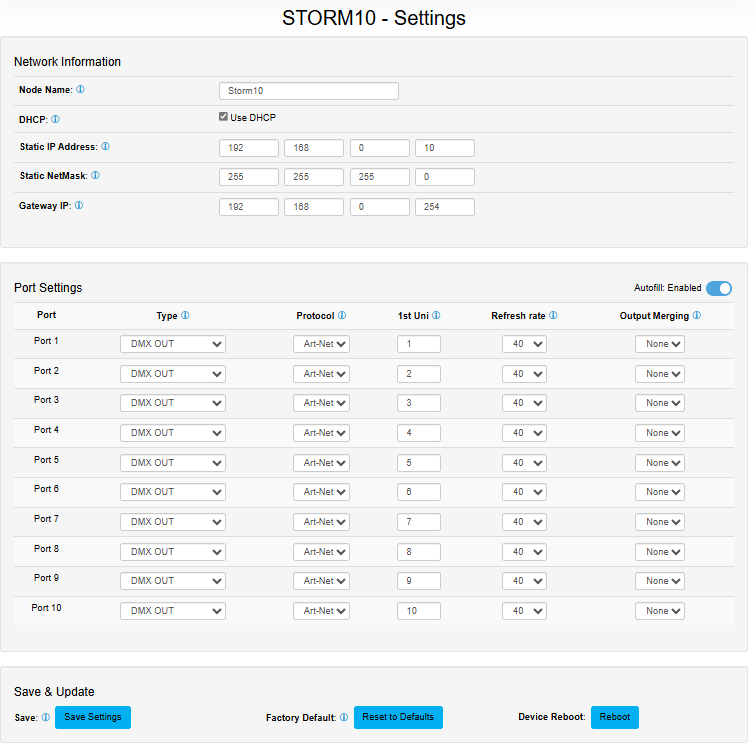Image resolution: width=755 pixels, height=746 pixels.
Task: Click the Reset to Defaults button
Action: coord(398,717)
